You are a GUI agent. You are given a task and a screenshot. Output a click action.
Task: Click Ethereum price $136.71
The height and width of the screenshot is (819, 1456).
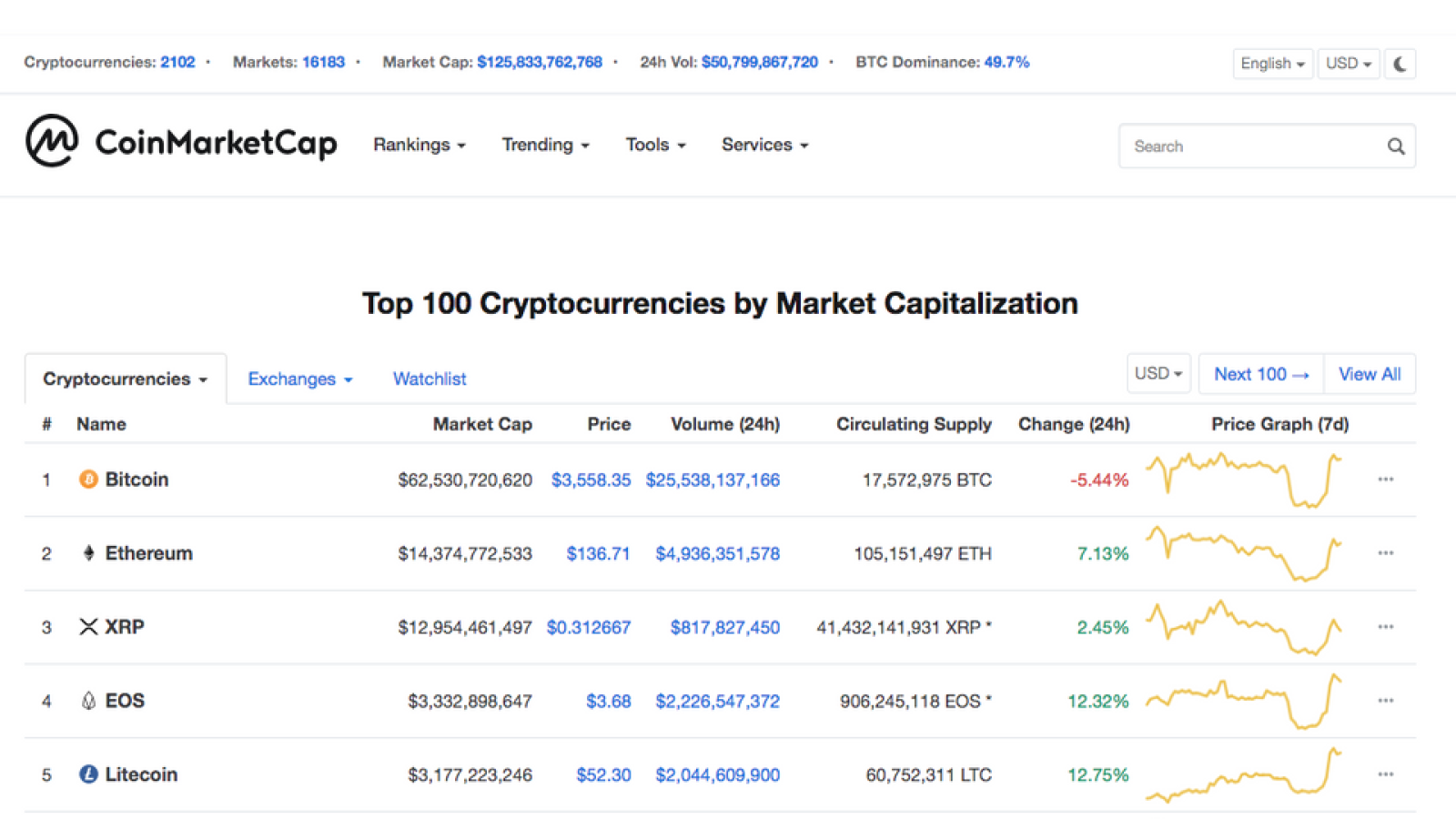(598, 553)
